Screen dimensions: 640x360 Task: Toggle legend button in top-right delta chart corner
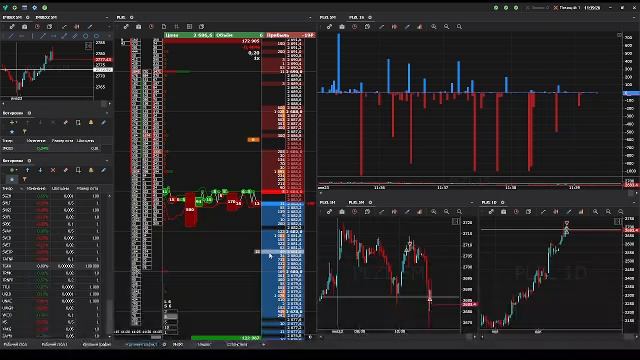(619, 35)
